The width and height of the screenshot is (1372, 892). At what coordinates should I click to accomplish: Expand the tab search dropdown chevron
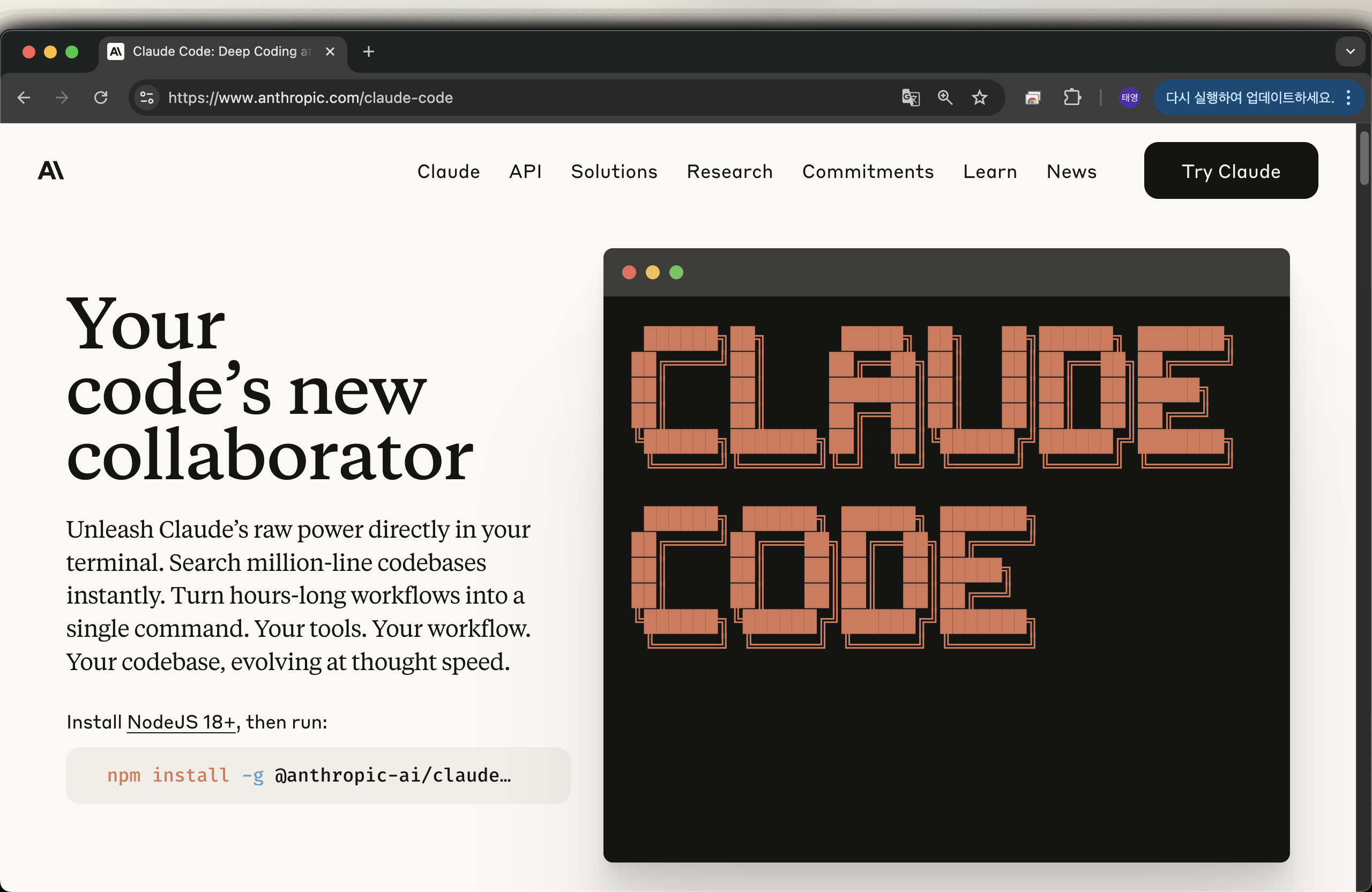1350,51
